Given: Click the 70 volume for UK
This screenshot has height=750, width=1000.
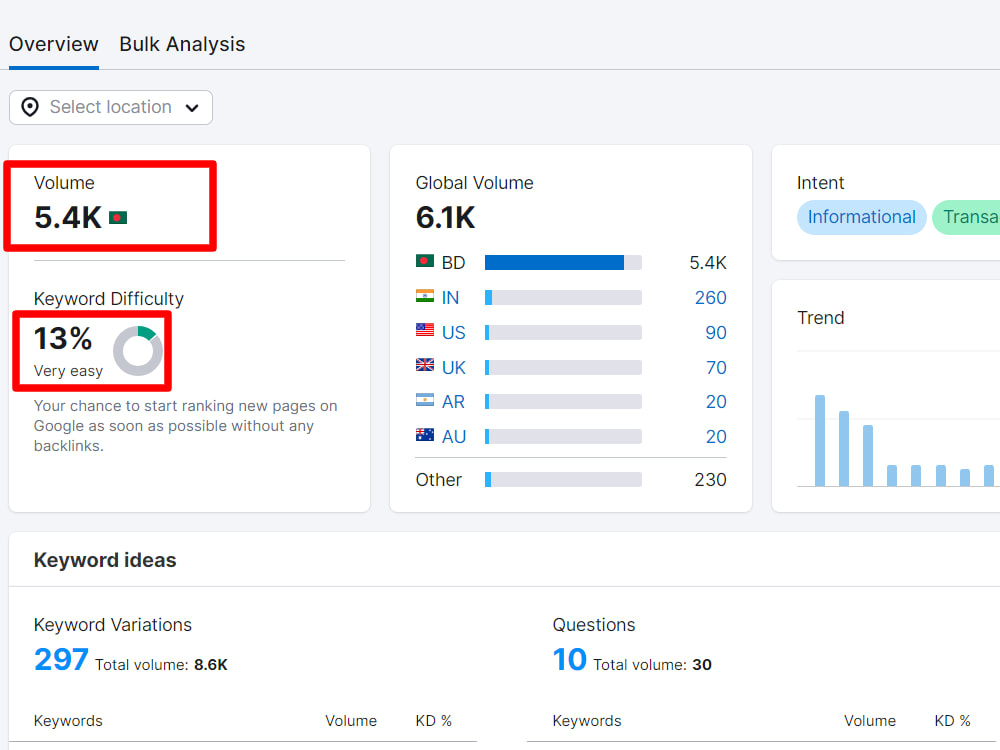Looking at the screenshot, I should 716,368.
